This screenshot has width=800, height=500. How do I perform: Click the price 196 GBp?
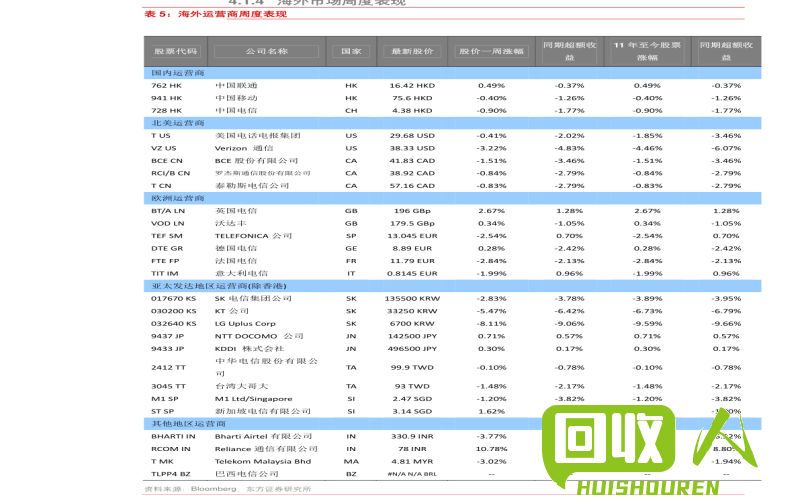click(412, 211)
